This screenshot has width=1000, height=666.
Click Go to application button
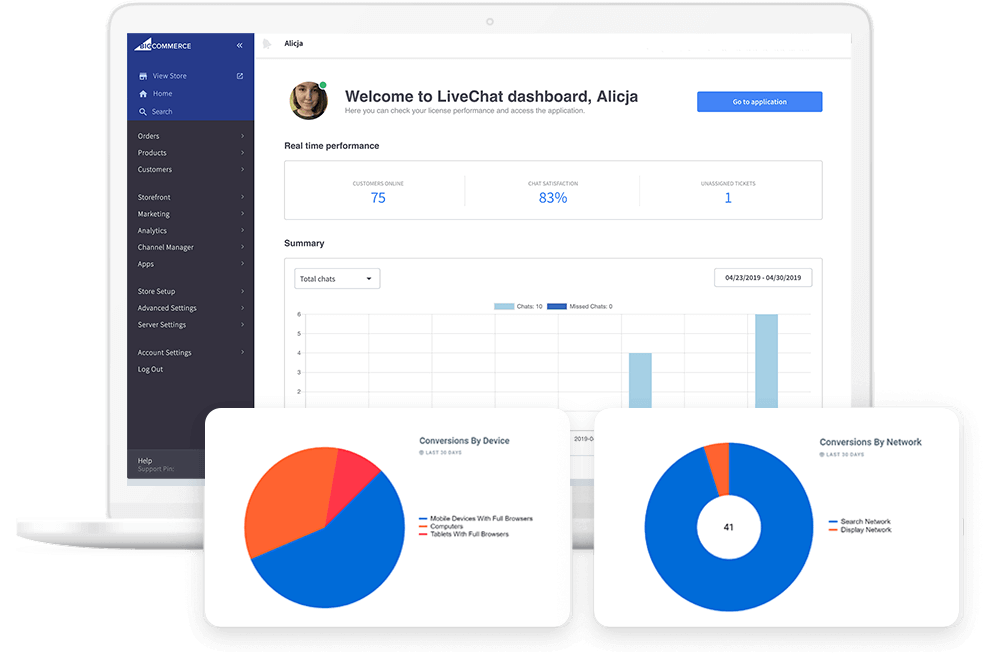point(760,101)
